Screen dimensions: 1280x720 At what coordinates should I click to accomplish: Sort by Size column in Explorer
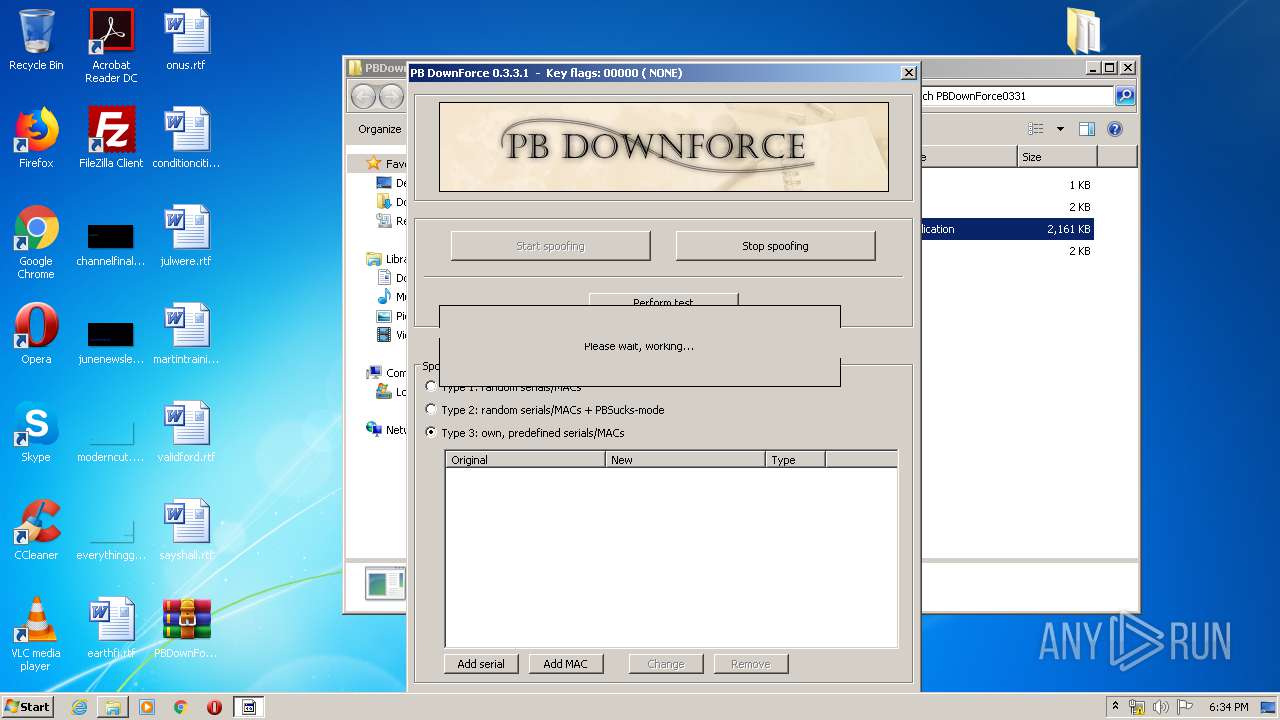click(1057, 157)
